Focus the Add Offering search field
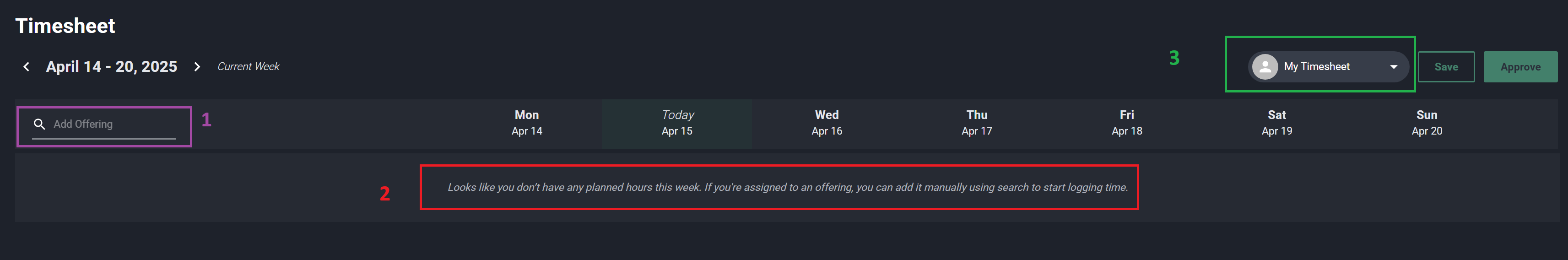 [104, 124]
